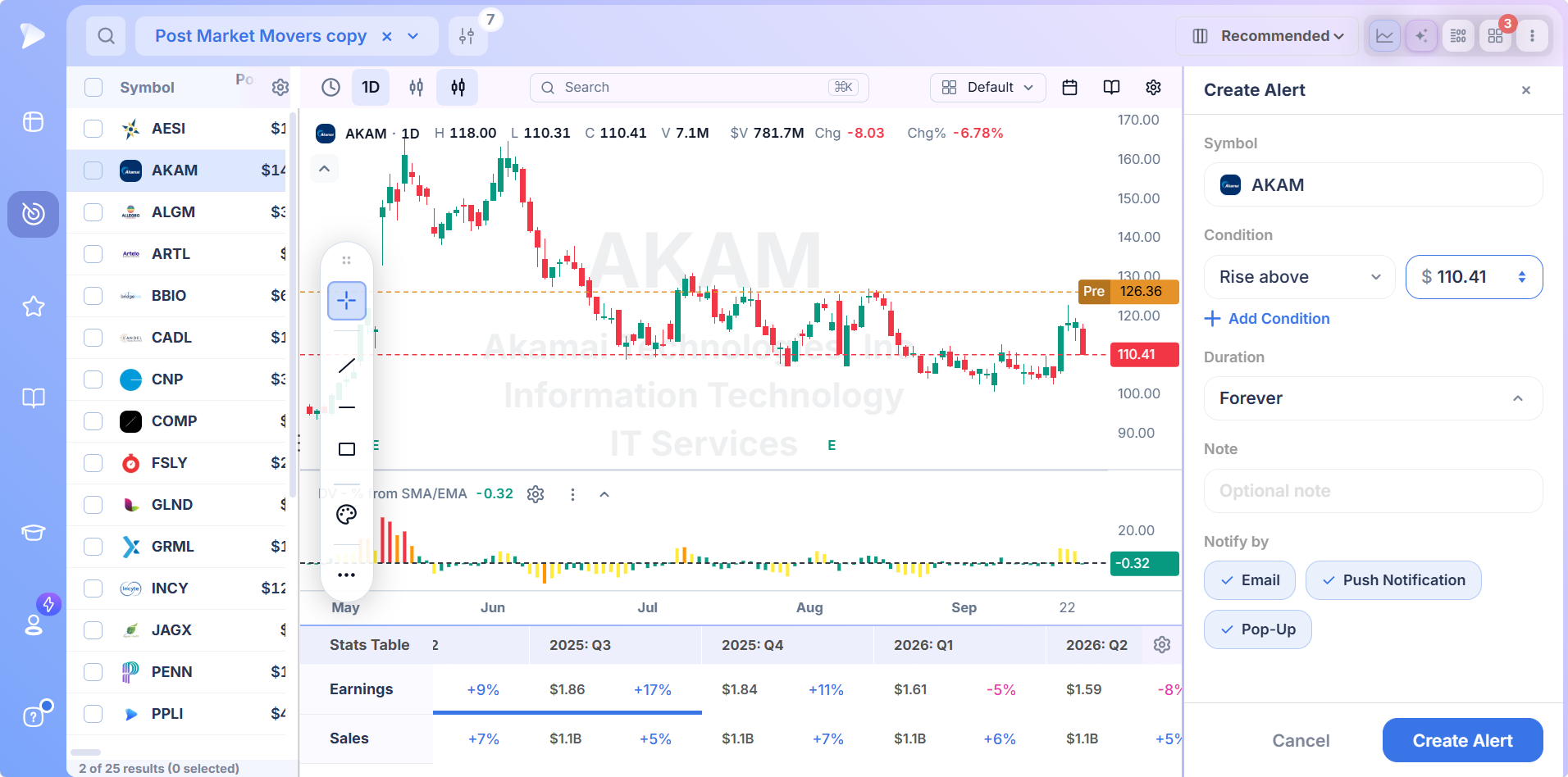1568x777 pixels.
Task: Check the AESI row checkbox
Action: [93, 129]
